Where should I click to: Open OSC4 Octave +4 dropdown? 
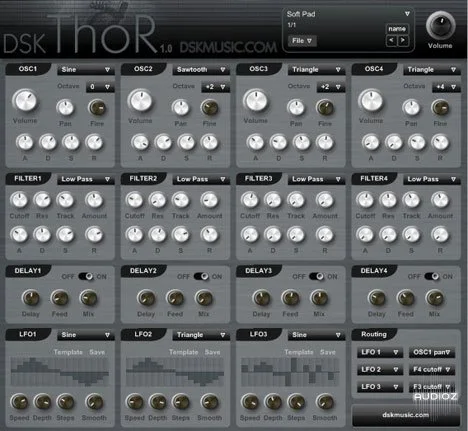pos(446,87)
